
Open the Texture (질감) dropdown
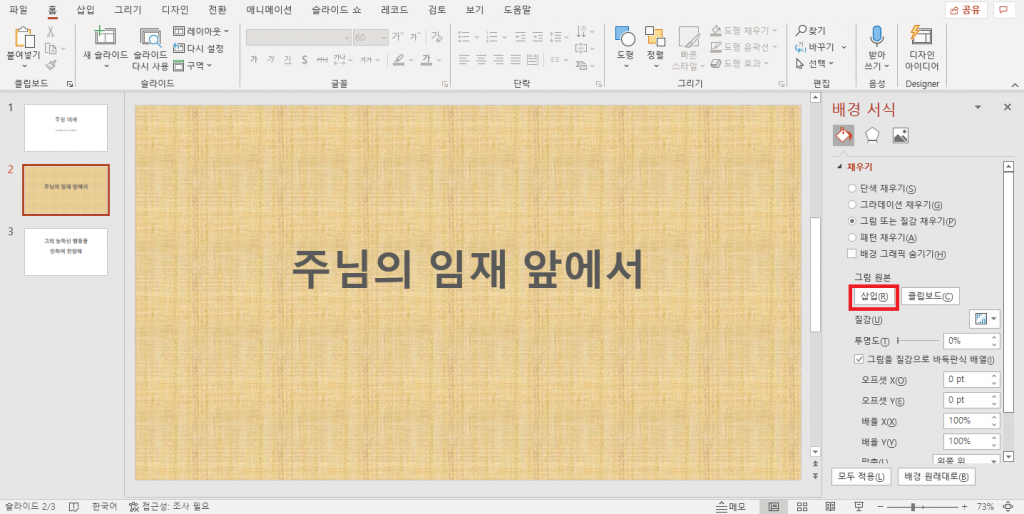(x=984, y=319)
